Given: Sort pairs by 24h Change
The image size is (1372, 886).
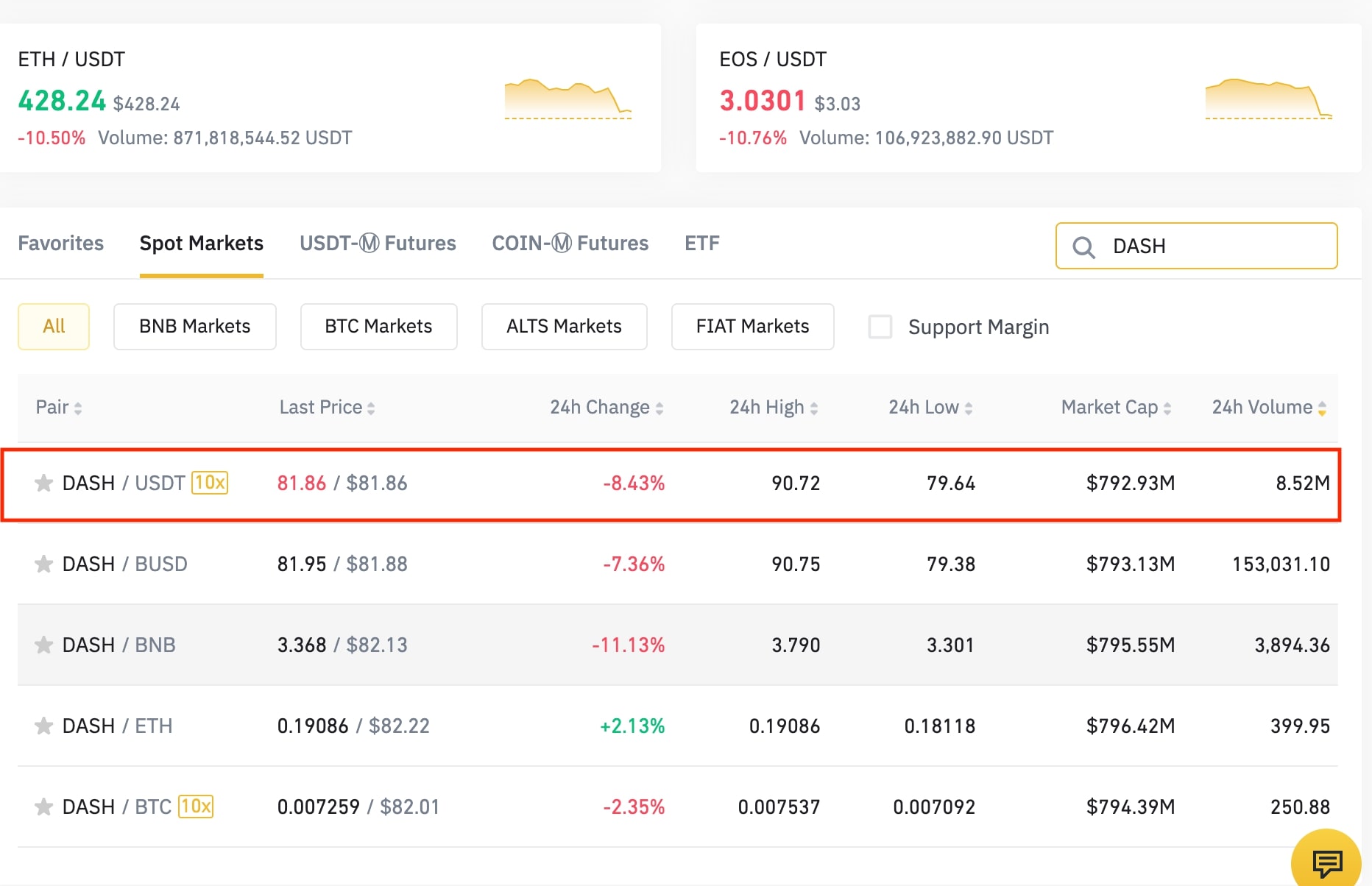Looking at the screenshot, I should [x=605, y=407].
